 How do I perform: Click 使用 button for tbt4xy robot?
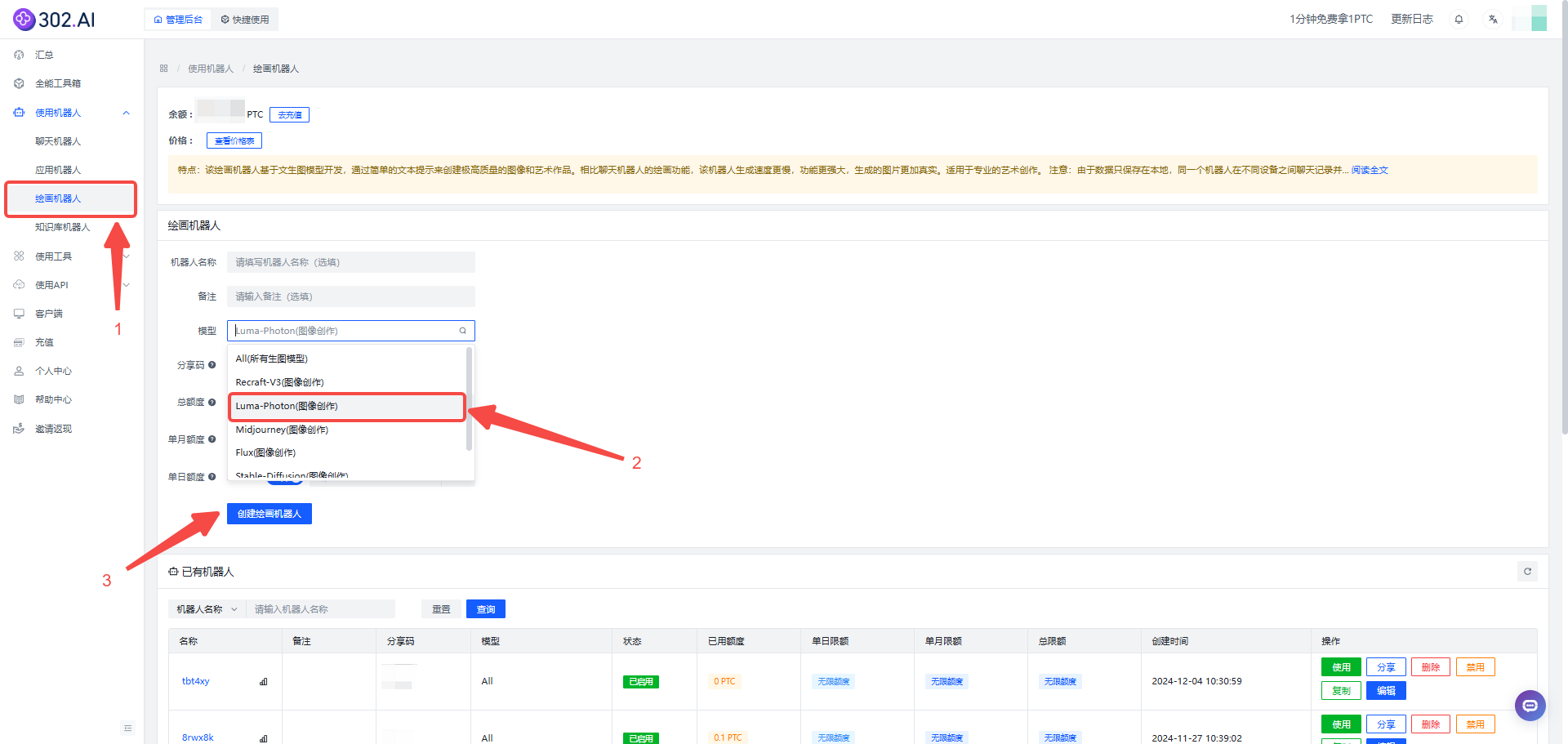click(x=1341, y=667)
